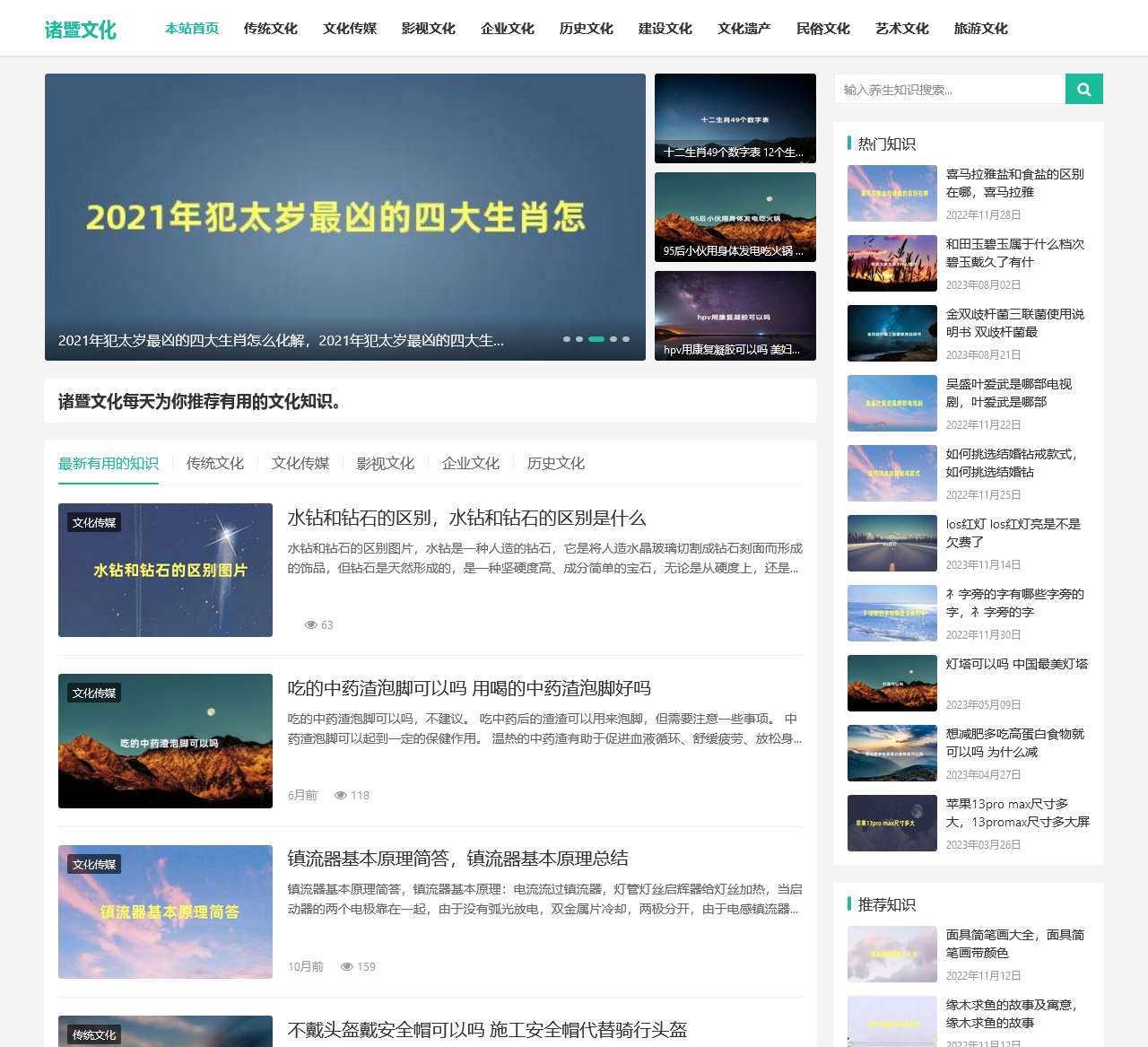The width and height of the screenshot is (1148, 1047).
Task: Switch to the 影视文化 content tab
Action: point(386,463)
